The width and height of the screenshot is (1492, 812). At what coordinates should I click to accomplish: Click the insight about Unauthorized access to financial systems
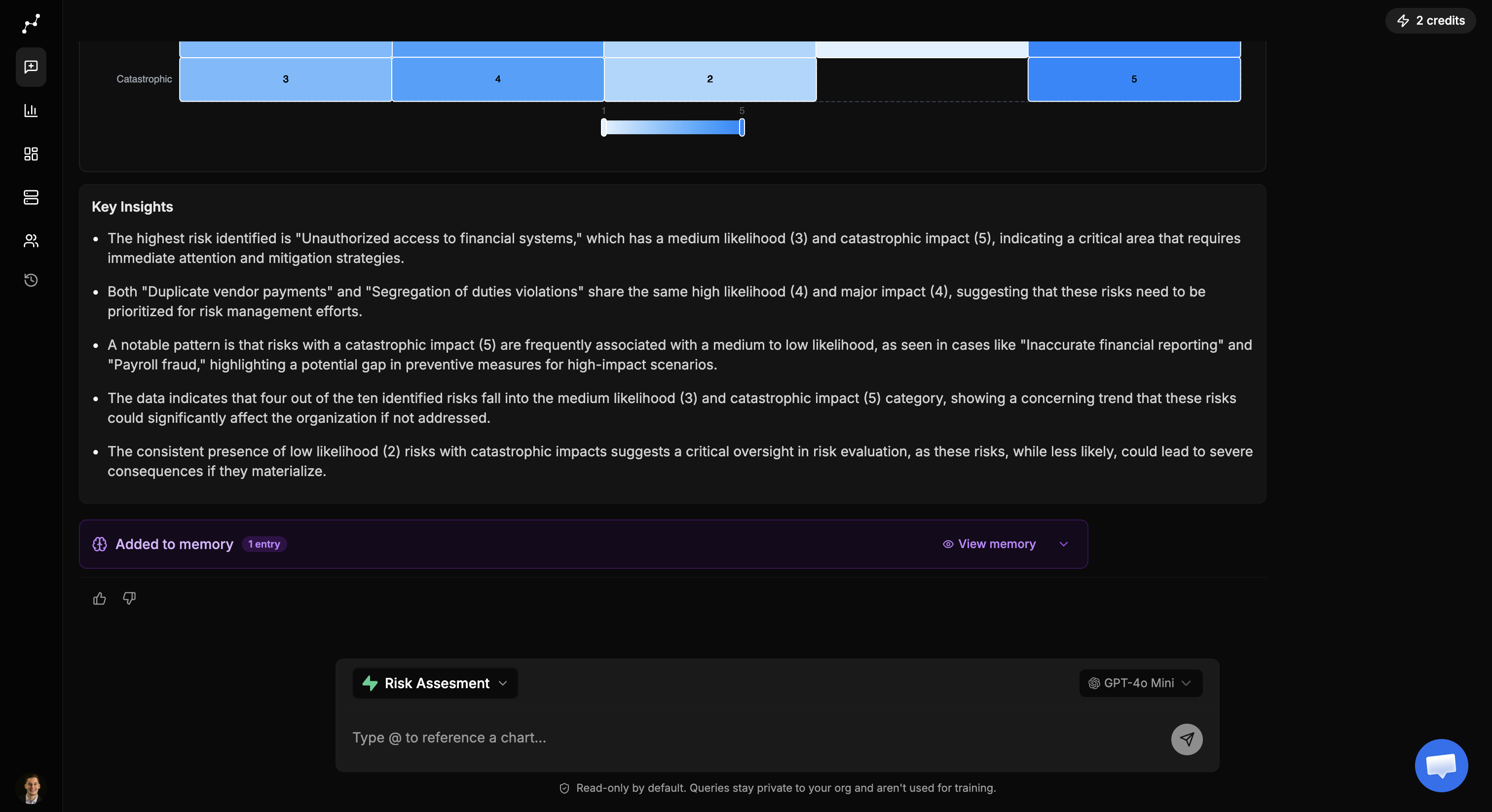point(673,249)
